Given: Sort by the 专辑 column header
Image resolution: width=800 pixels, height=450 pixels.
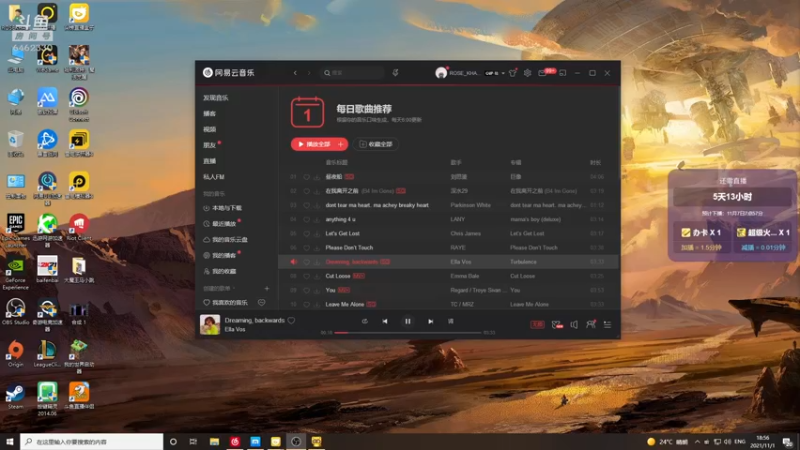Looking at the screenshot, I should coord(516,163).
